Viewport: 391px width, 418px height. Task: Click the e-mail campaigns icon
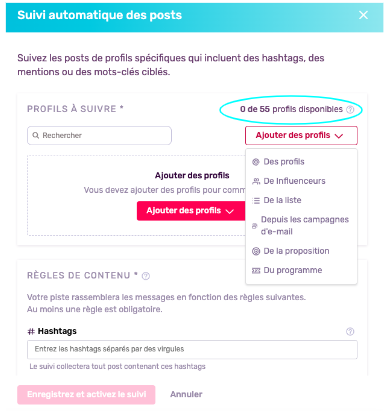(x=254, y=226)
